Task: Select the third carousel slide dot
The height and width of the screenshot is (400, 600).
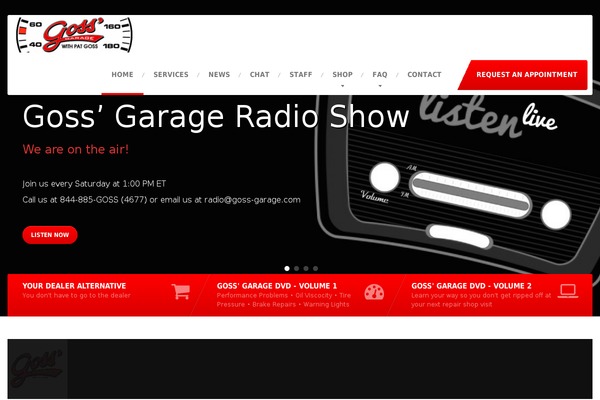Action: [x=306, y=268]
